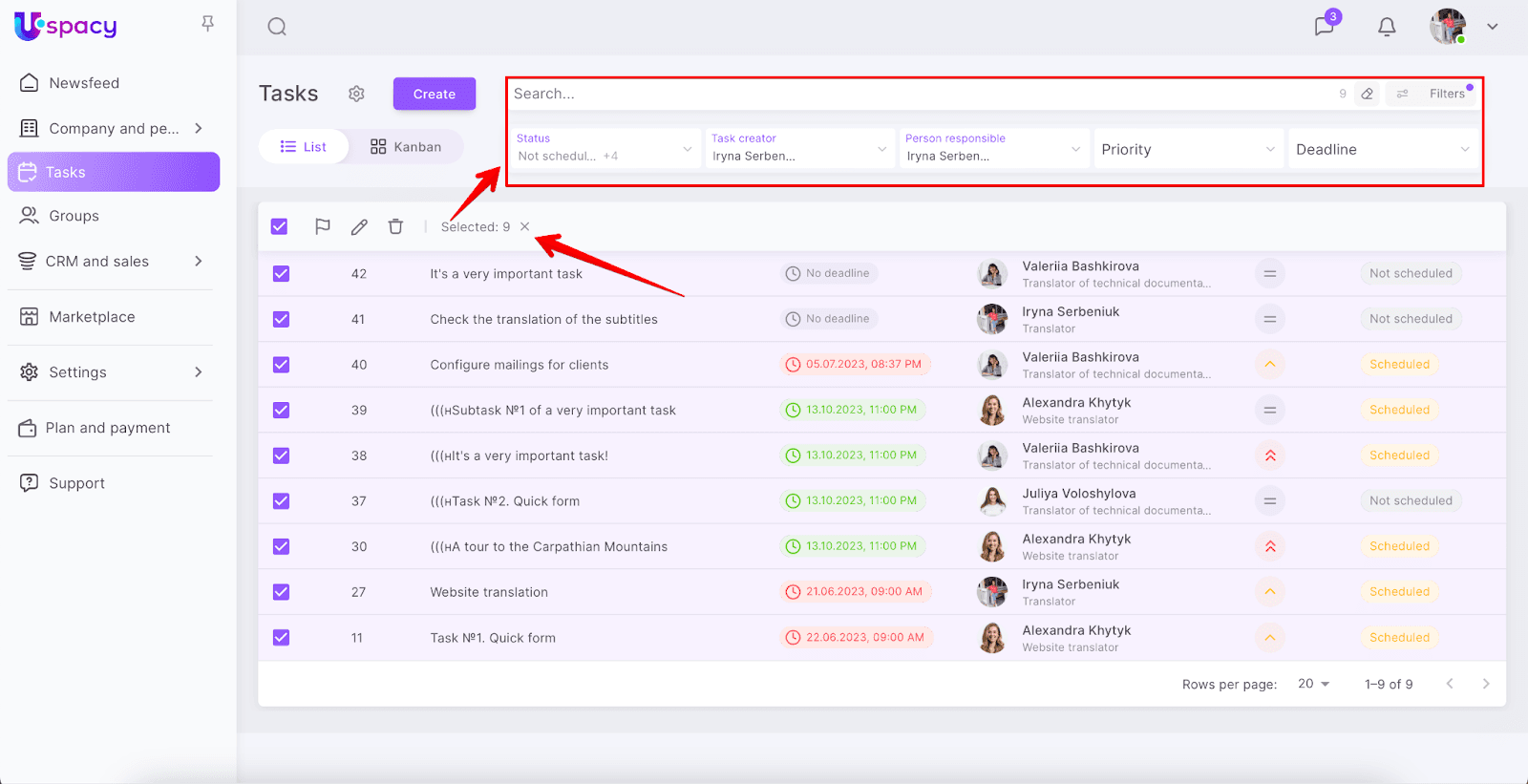Screen dimensions: 1528x784
Task: Open the Rows per page dropdown
Action: [1314, 684]
